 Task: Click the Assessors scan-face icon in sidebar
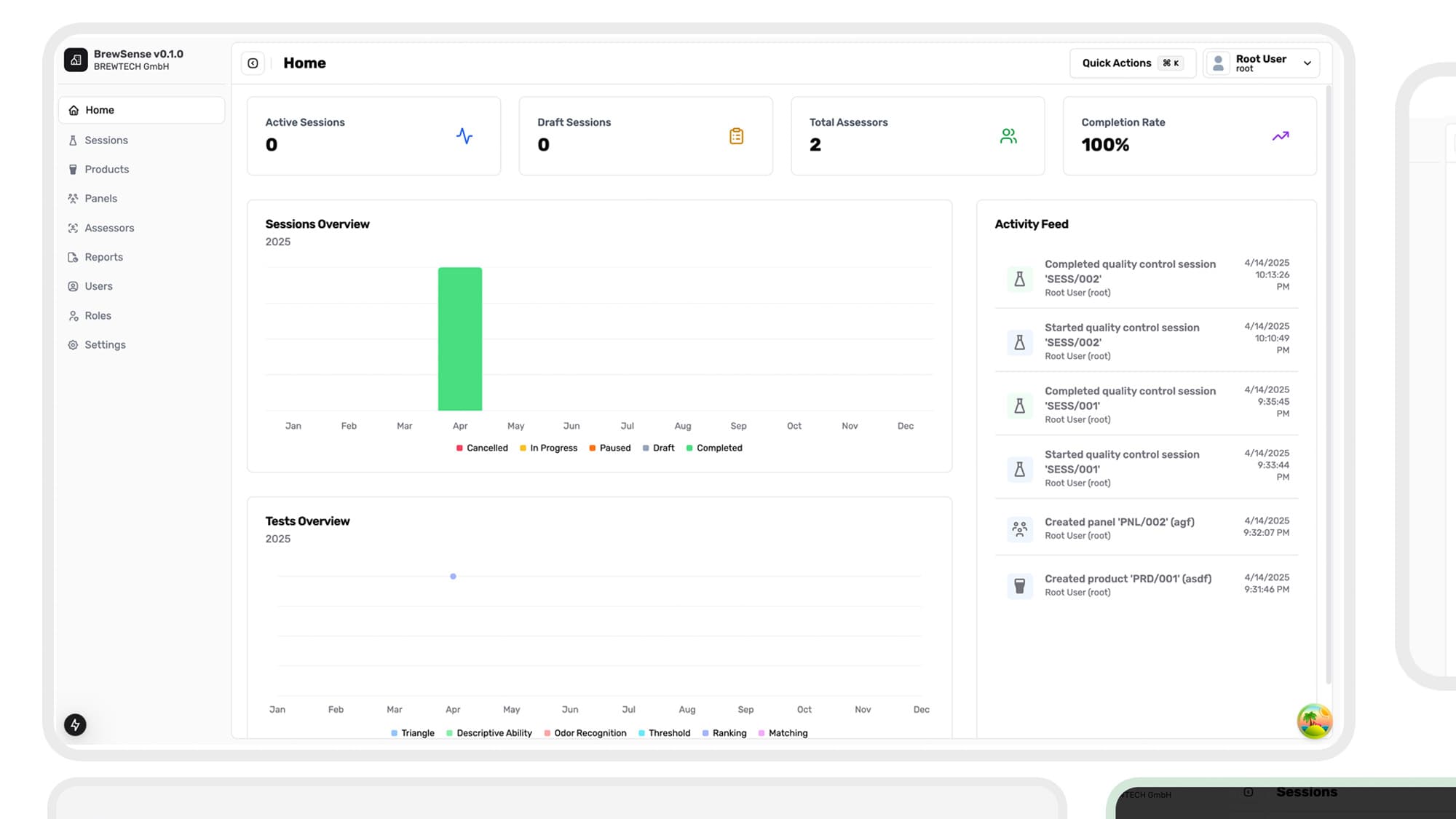(73, 228)
